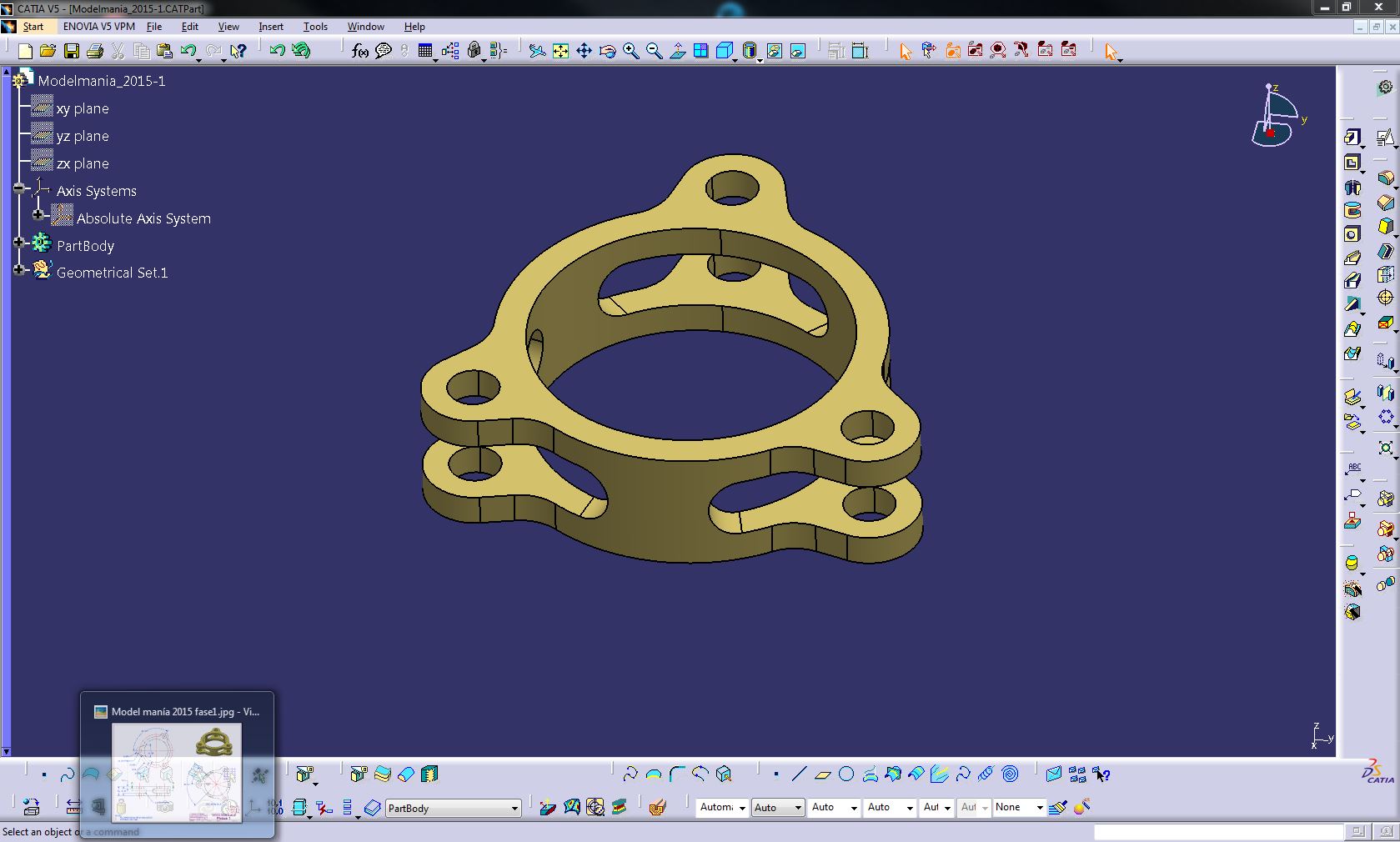Screen dimensions: 1400x842
Task: Create a new document with New icon
Action: (25, 52)
